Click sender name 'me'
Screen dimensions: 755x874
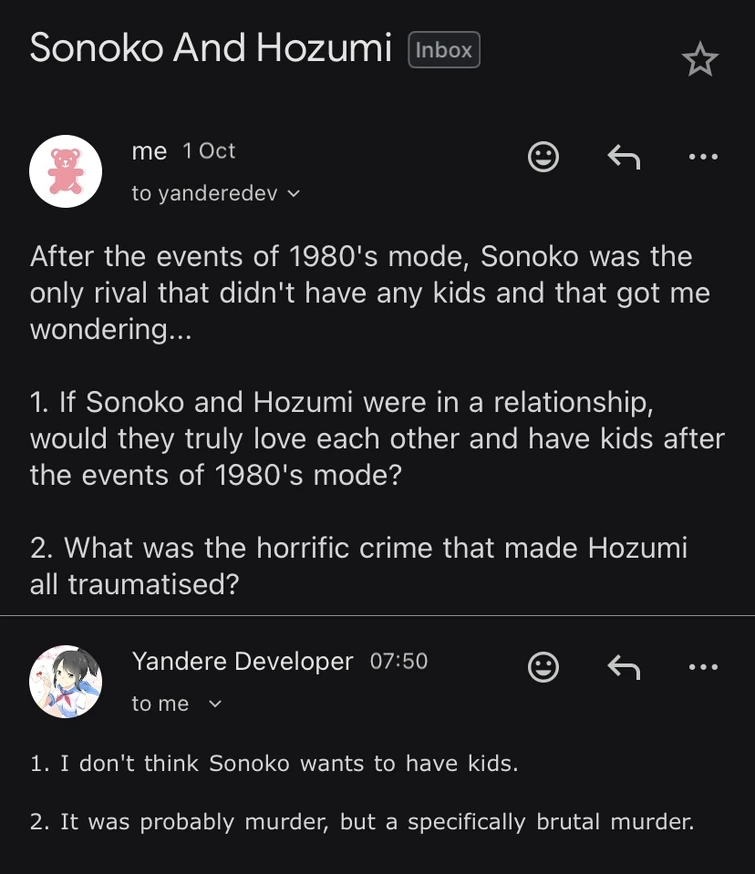pyautogui.click(x=149, y=151)
